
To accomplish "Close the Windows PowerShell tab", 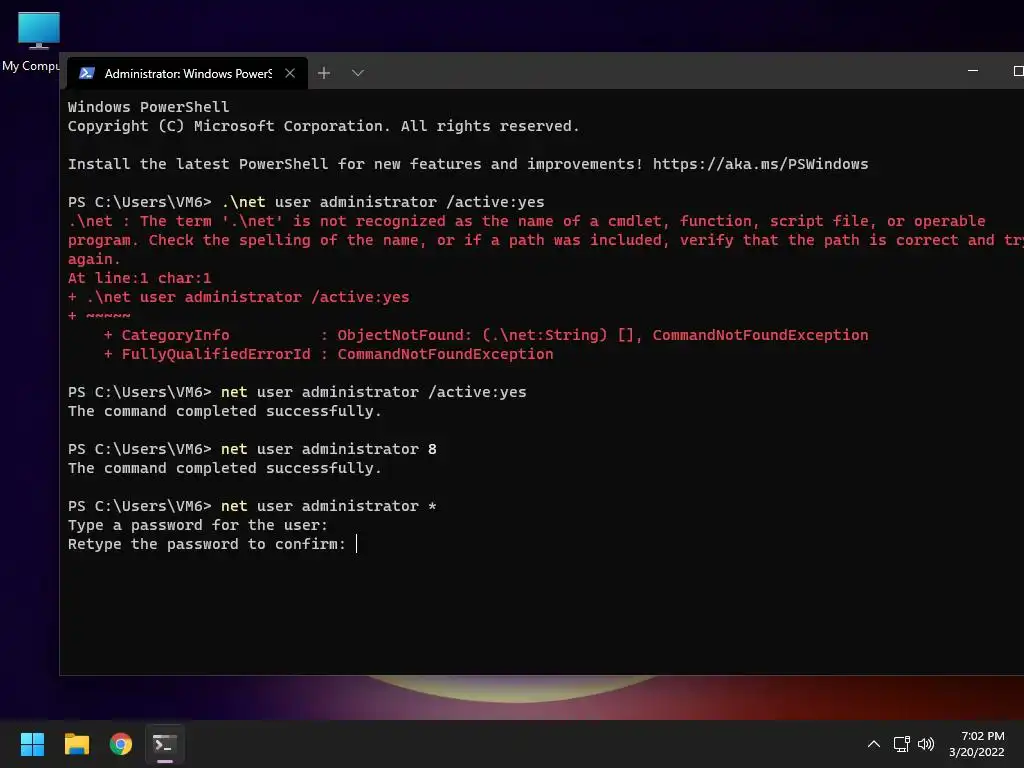I will point(290,73).
